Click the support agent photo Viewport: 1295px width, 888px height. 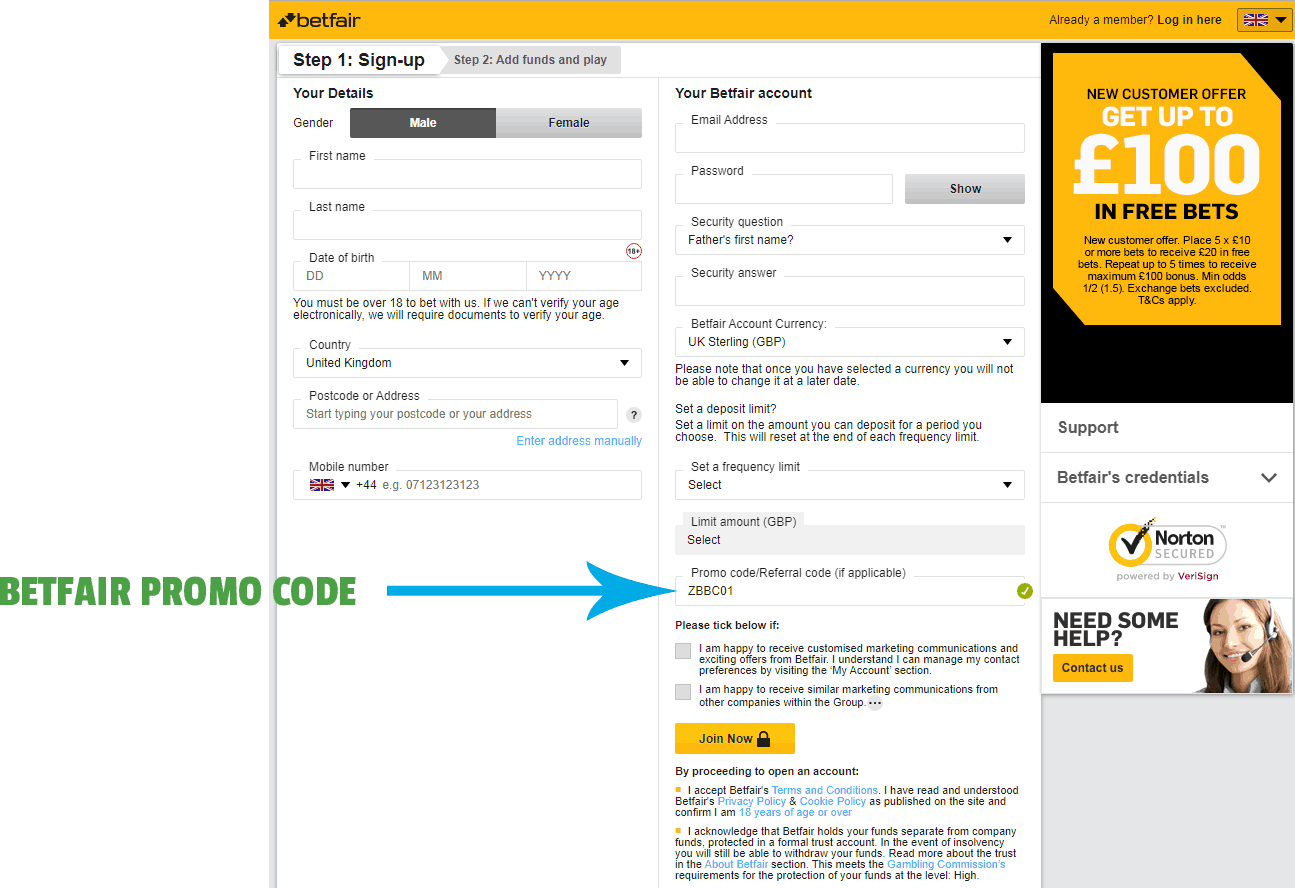pos(1246,645)
